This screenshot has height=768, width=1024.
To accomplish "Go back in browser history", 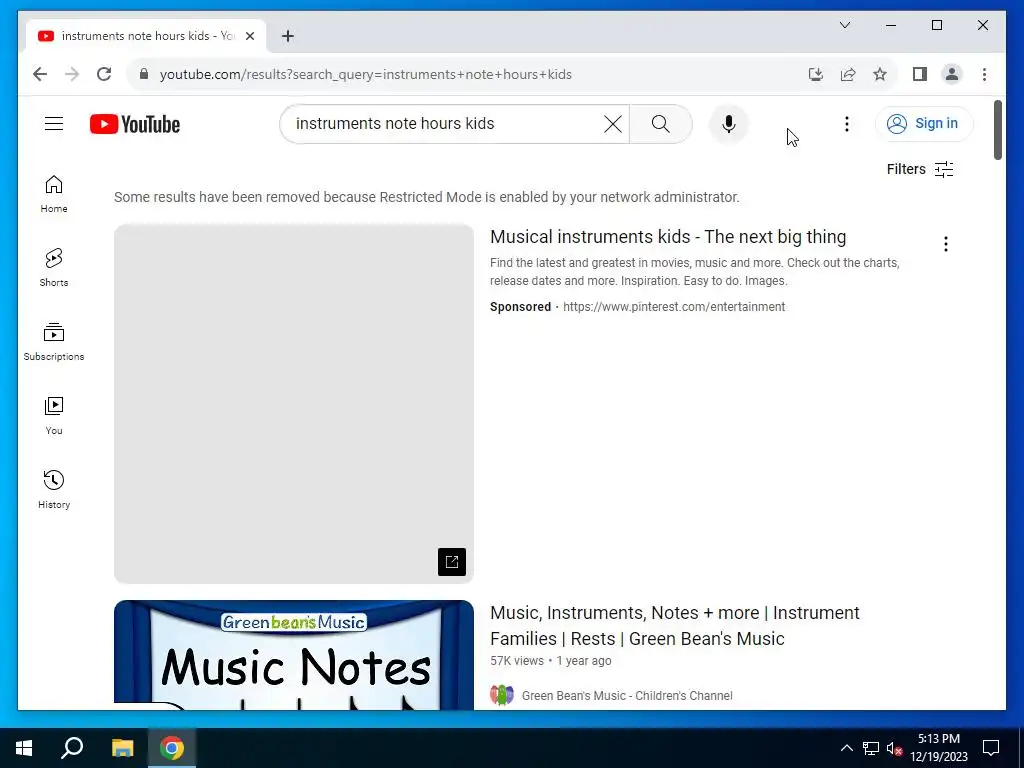I will pos(40,74).
